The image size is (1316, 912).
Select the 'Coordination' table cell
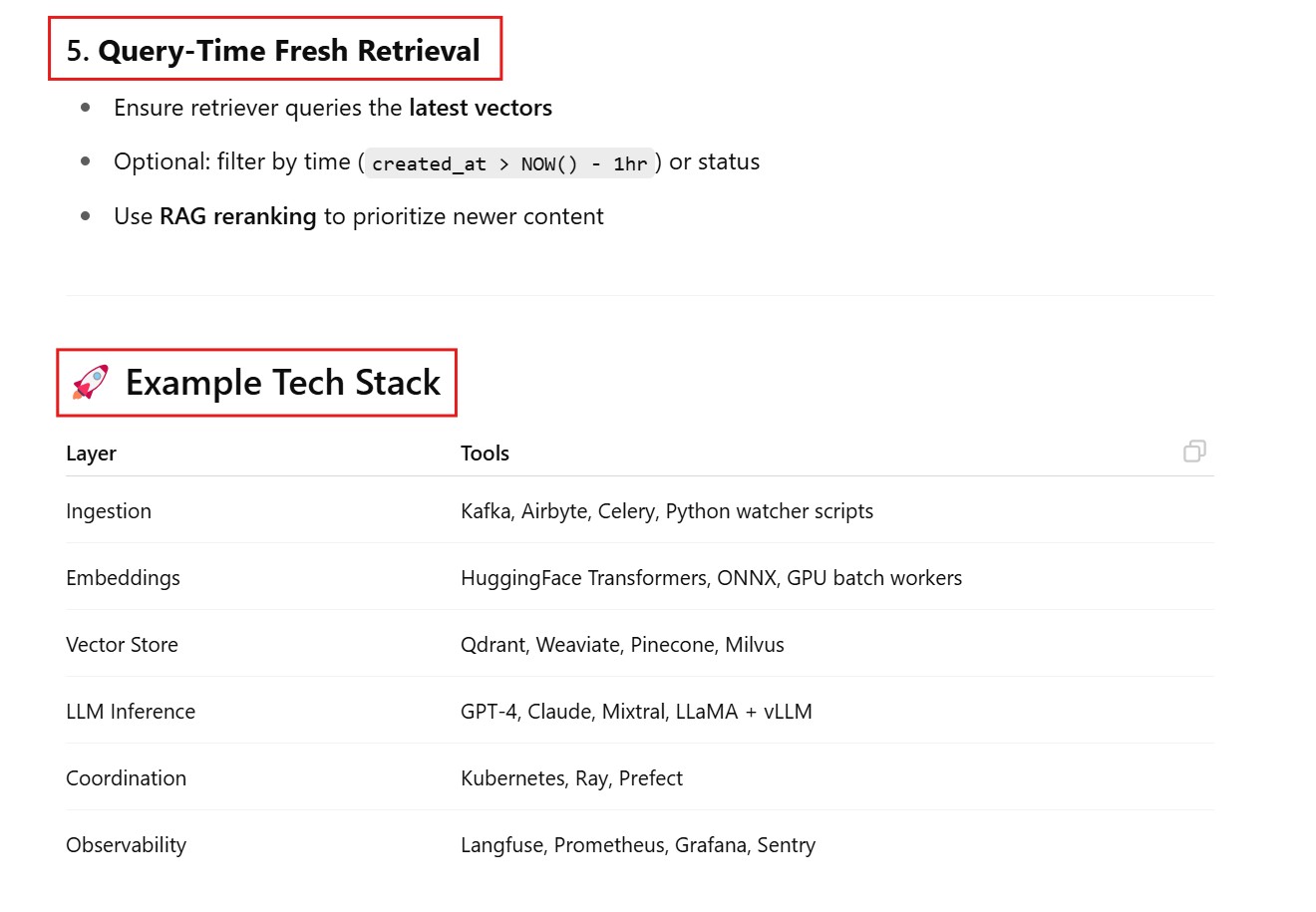tap(126, 778)
